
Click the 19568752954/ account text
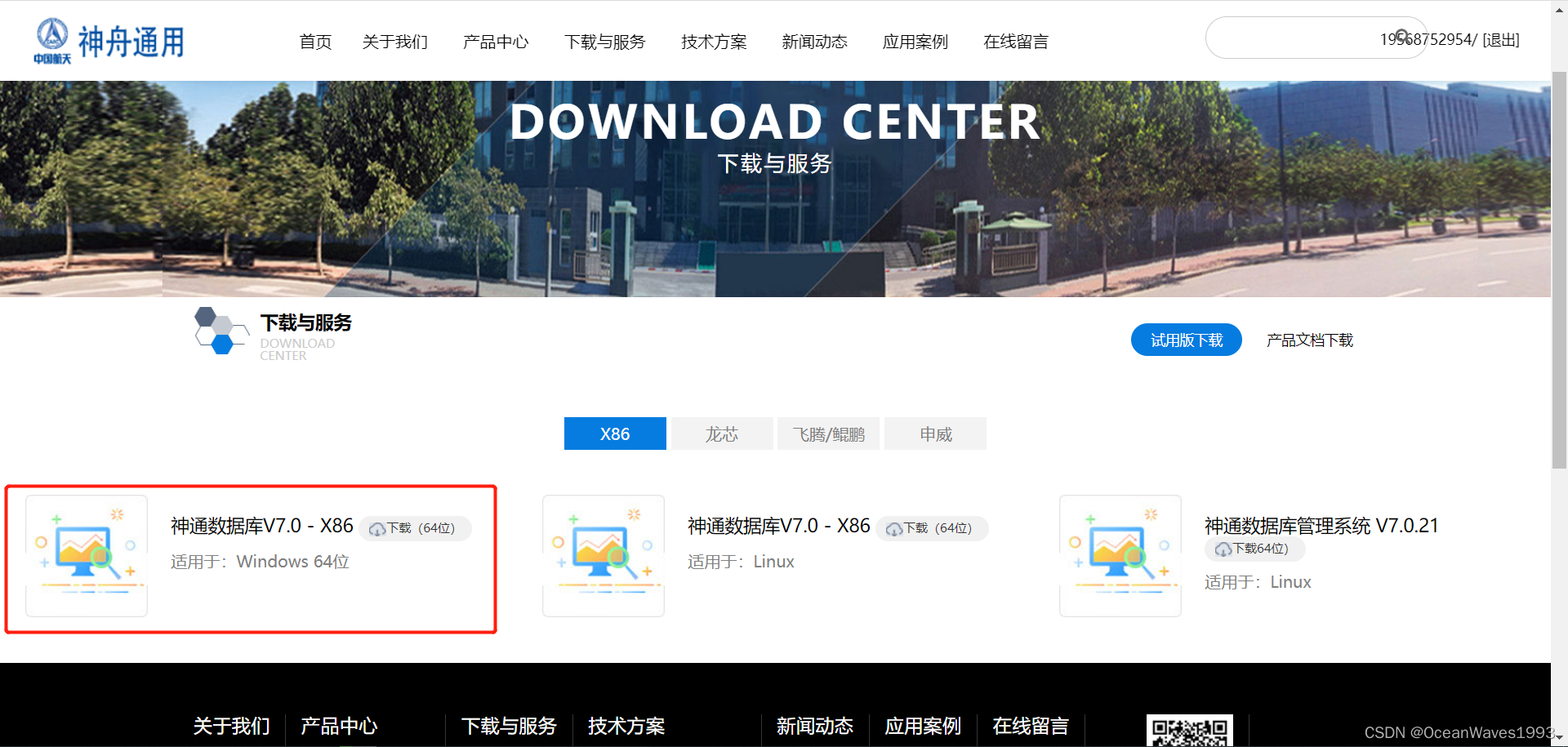[x=1428, y=40]
